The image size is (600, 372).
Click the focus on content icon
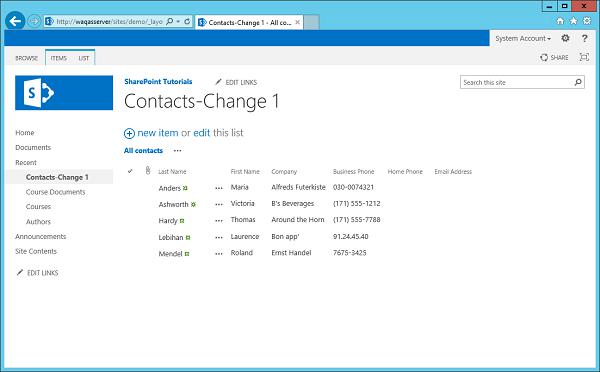584,57
